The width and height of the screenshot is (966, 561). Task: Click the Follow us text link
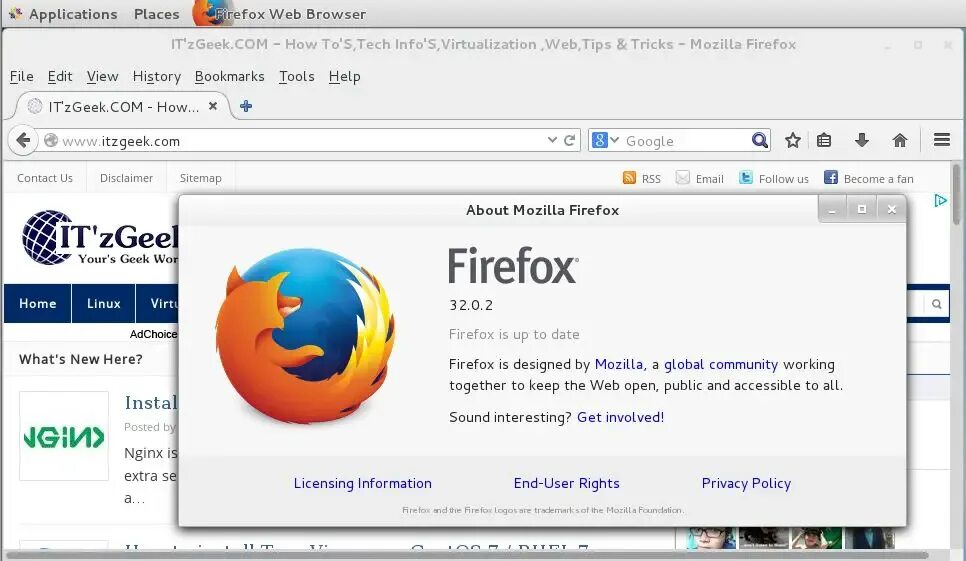point(784,179)
